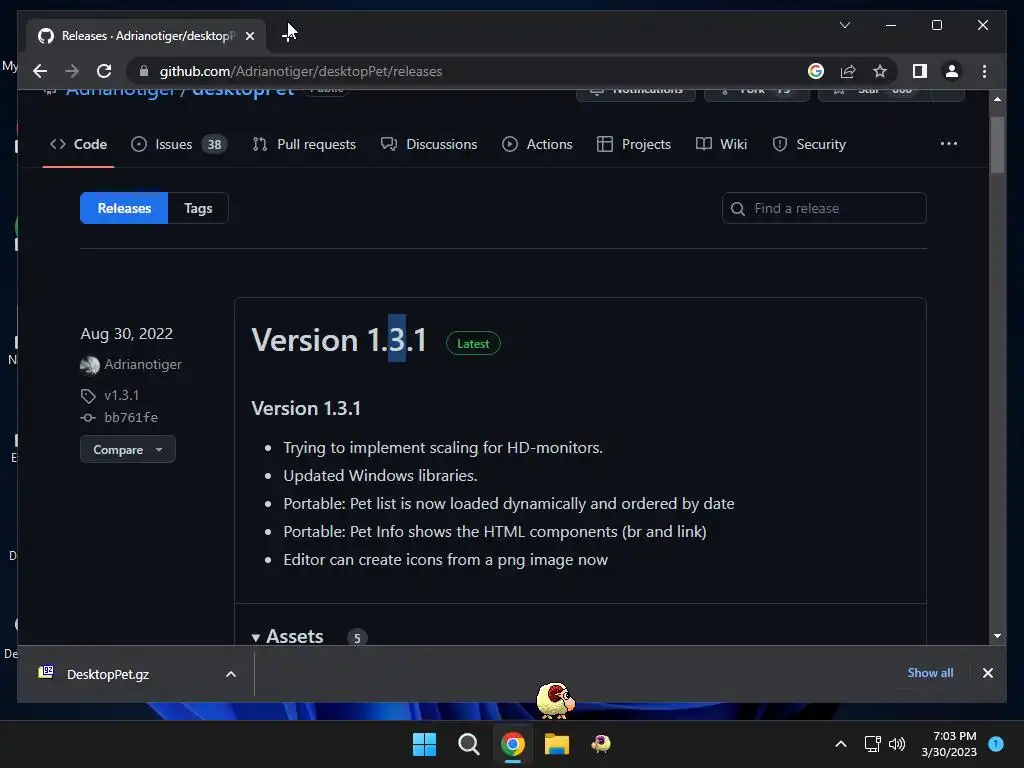The width and height of the screenshot is (1024, 768).
Task: Open Windows taskbar search
Action: [x=468, y=744]
